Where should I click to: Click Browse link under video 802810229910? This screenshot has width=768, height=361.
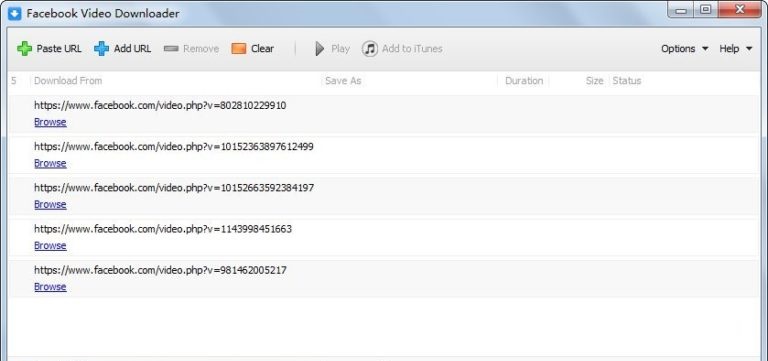pyautogui.click(x=50, y=122)
